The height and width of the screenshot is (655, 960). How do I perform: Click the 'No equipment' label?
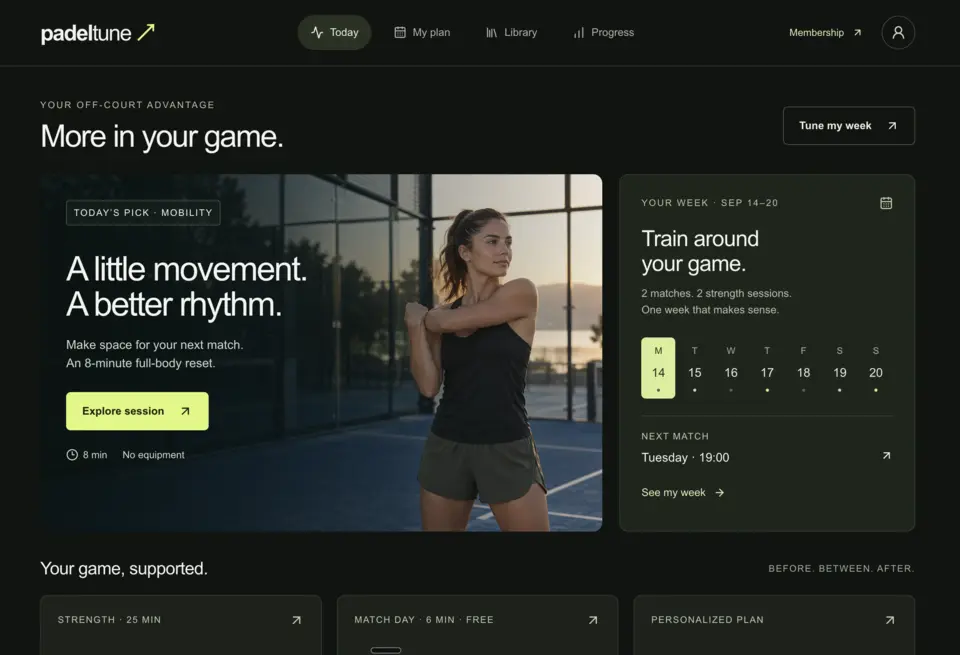pyautogui.click(x=153, y=455)
